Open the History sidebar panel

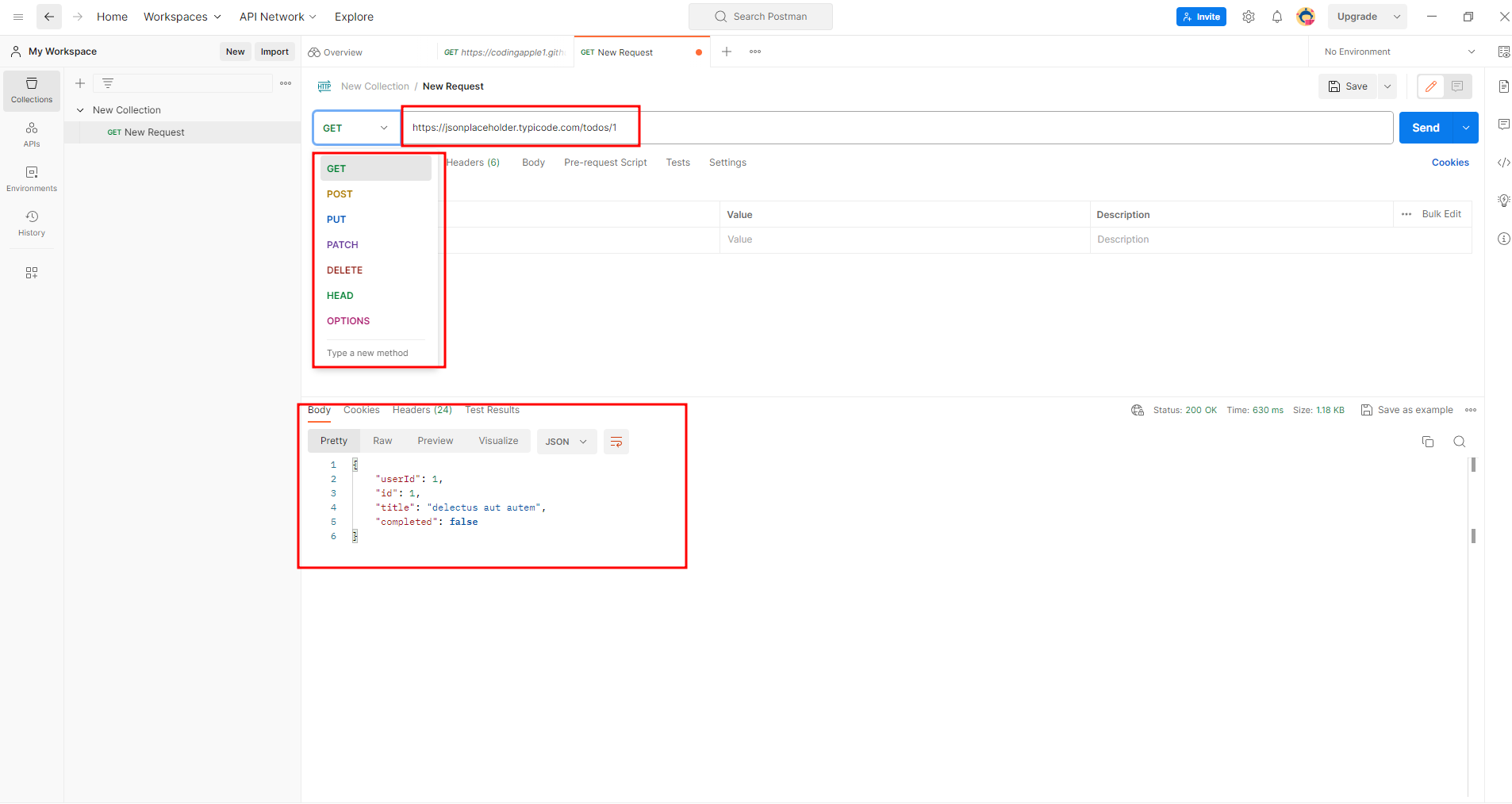pyautogui.click(x=32, y=224)
